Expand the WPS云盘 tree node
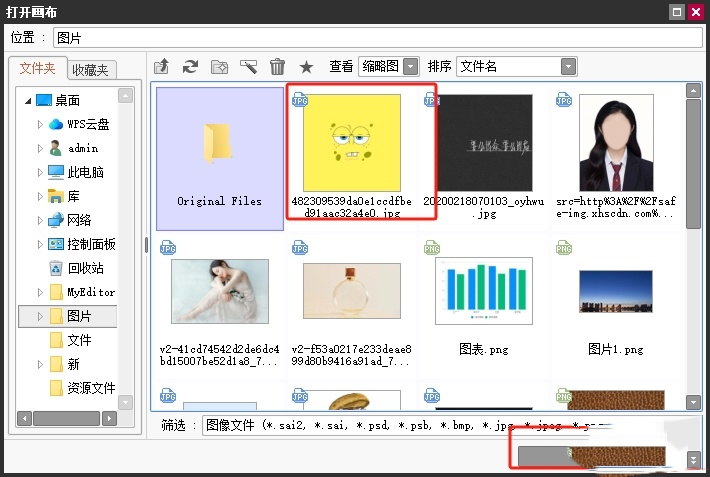Image resolution: width=710 pixels, height=477 pixels. click(40, 124)
